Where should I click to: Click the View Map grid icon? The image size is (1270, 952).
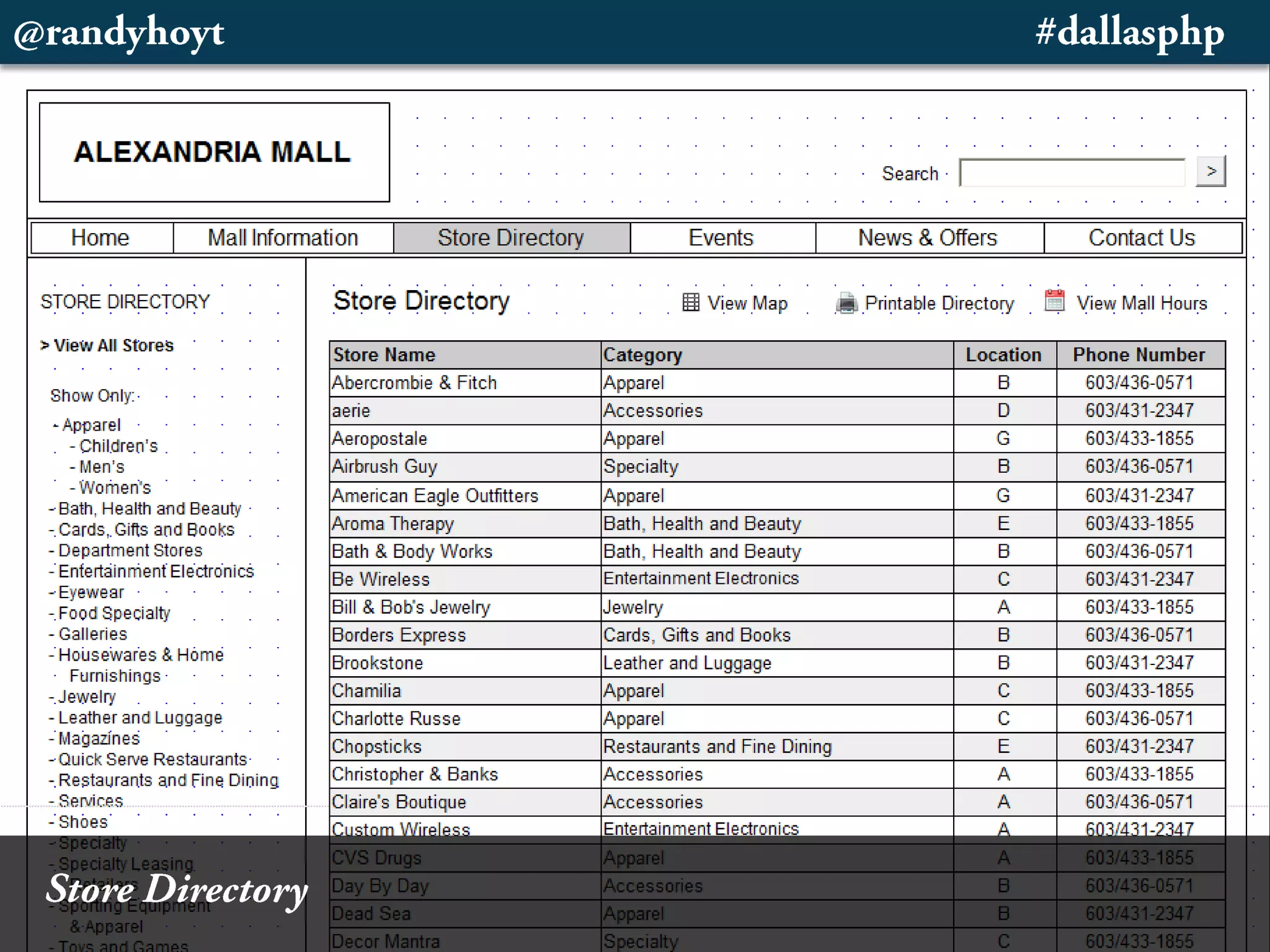point(690,302)
